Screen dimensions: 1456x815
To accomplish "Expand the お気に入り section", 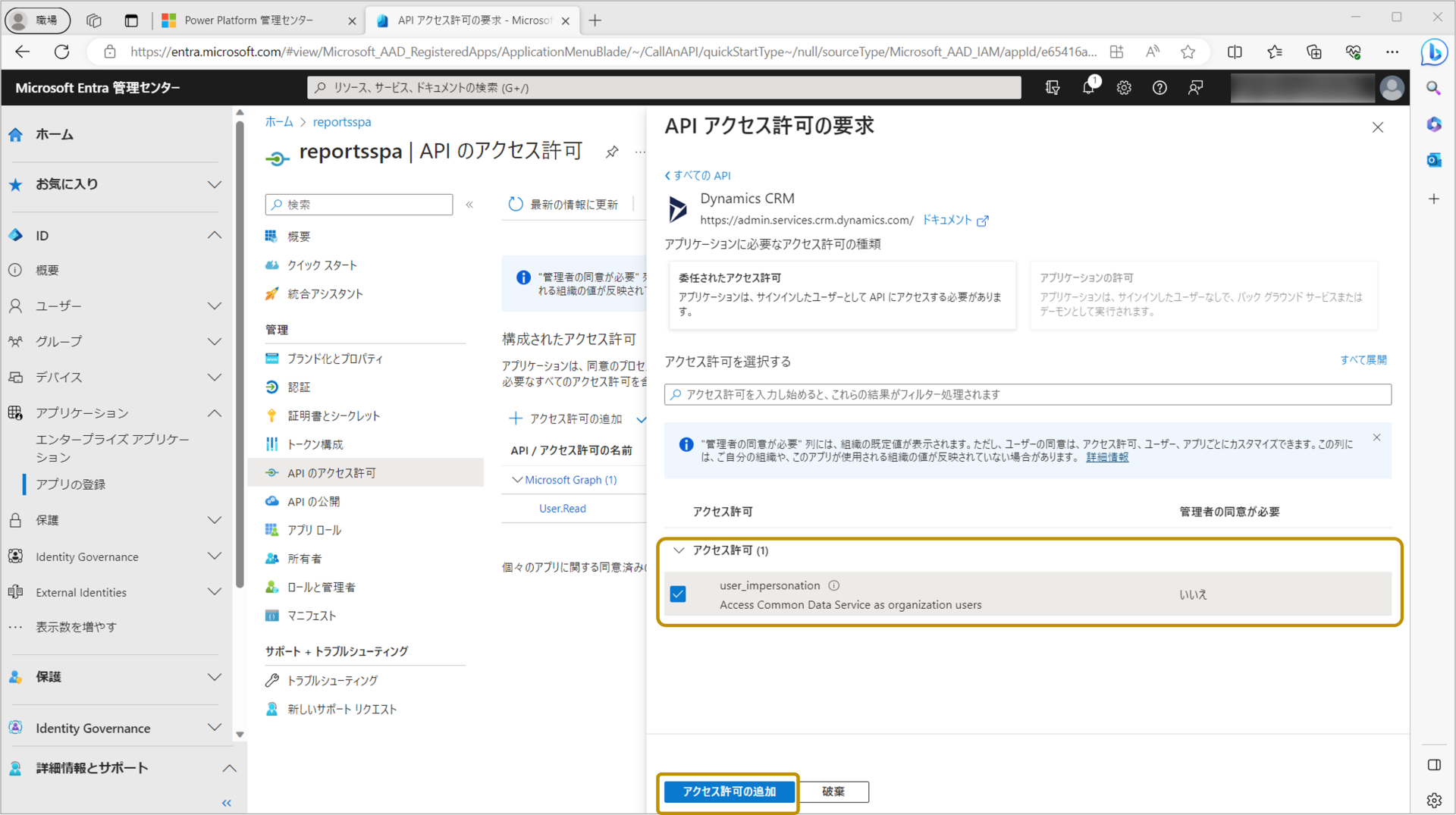I will point(215,184).
